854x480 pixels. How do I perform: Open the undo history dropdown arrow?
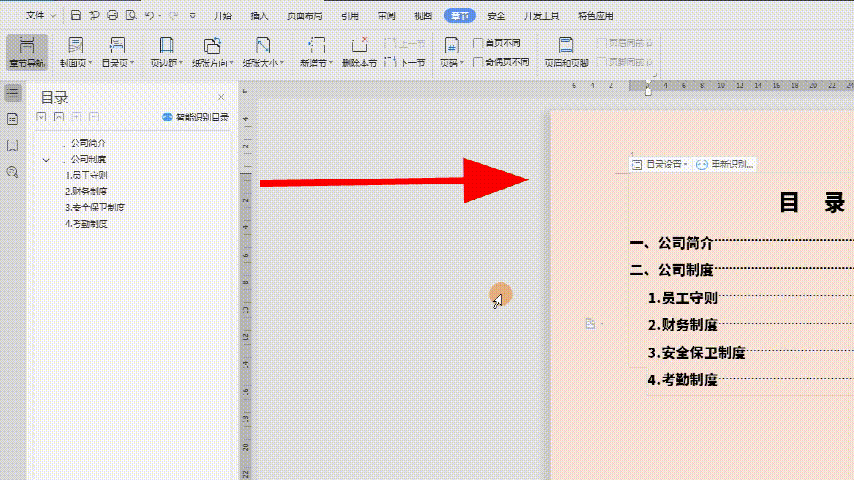(160, 16)
